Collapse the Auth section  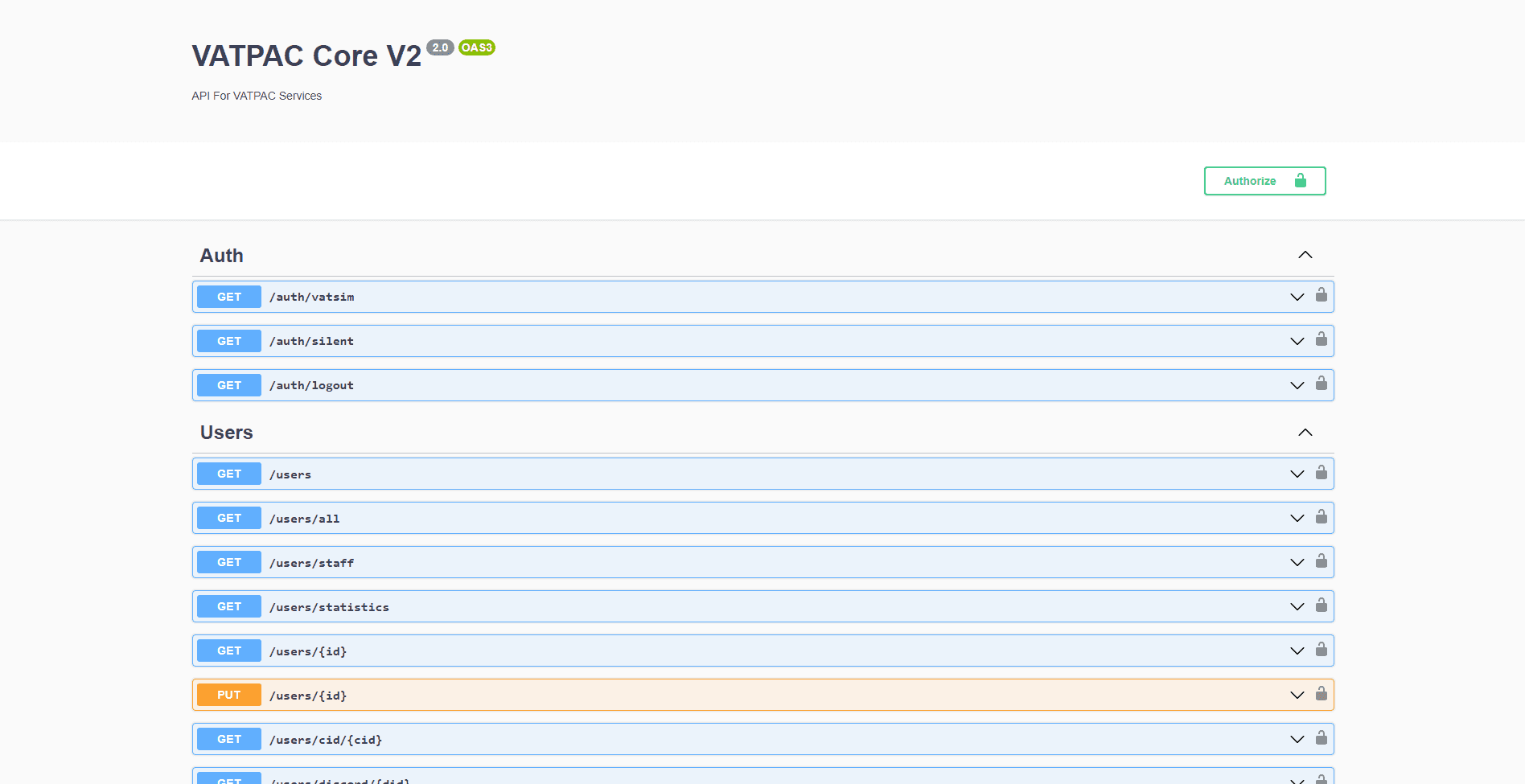1305,255
